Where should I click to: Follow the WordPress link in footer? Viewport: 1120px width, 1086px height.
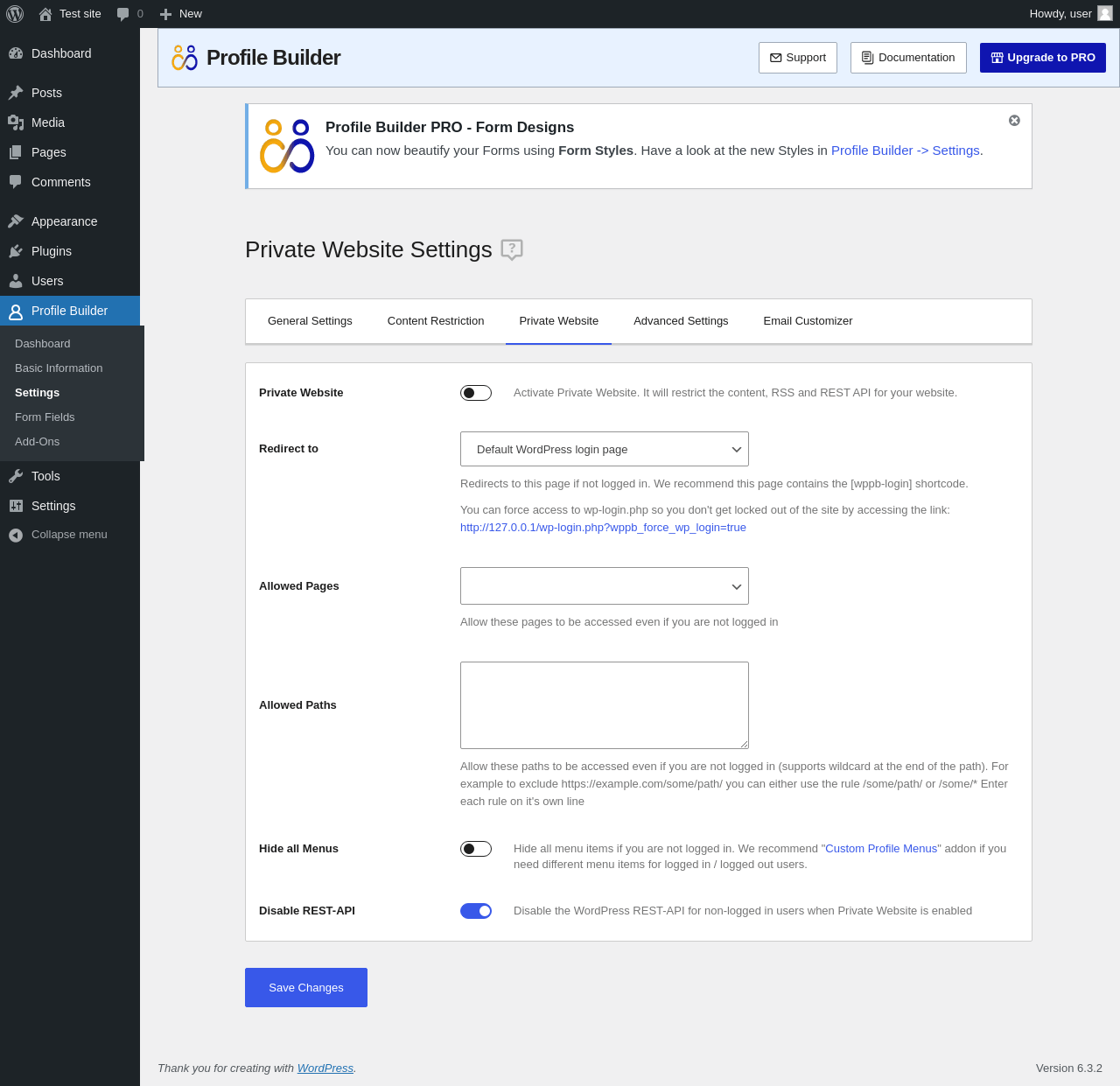click(x=325, y=1068)
